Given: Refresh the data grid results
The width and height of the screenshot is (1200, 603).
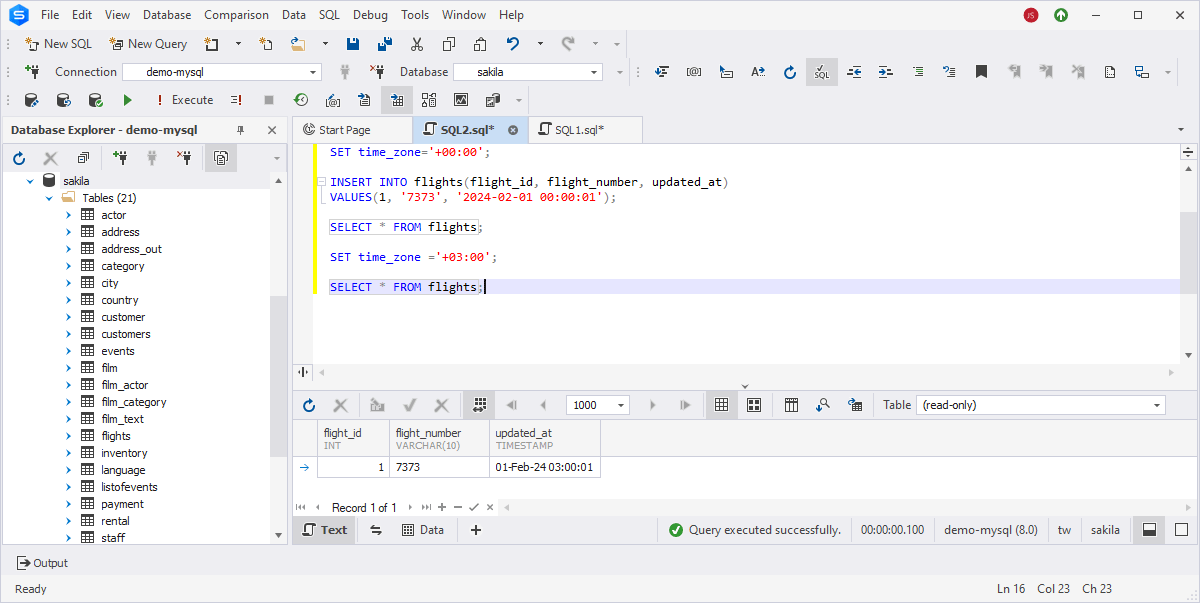Looking at the screenshot, I should 309,405.
